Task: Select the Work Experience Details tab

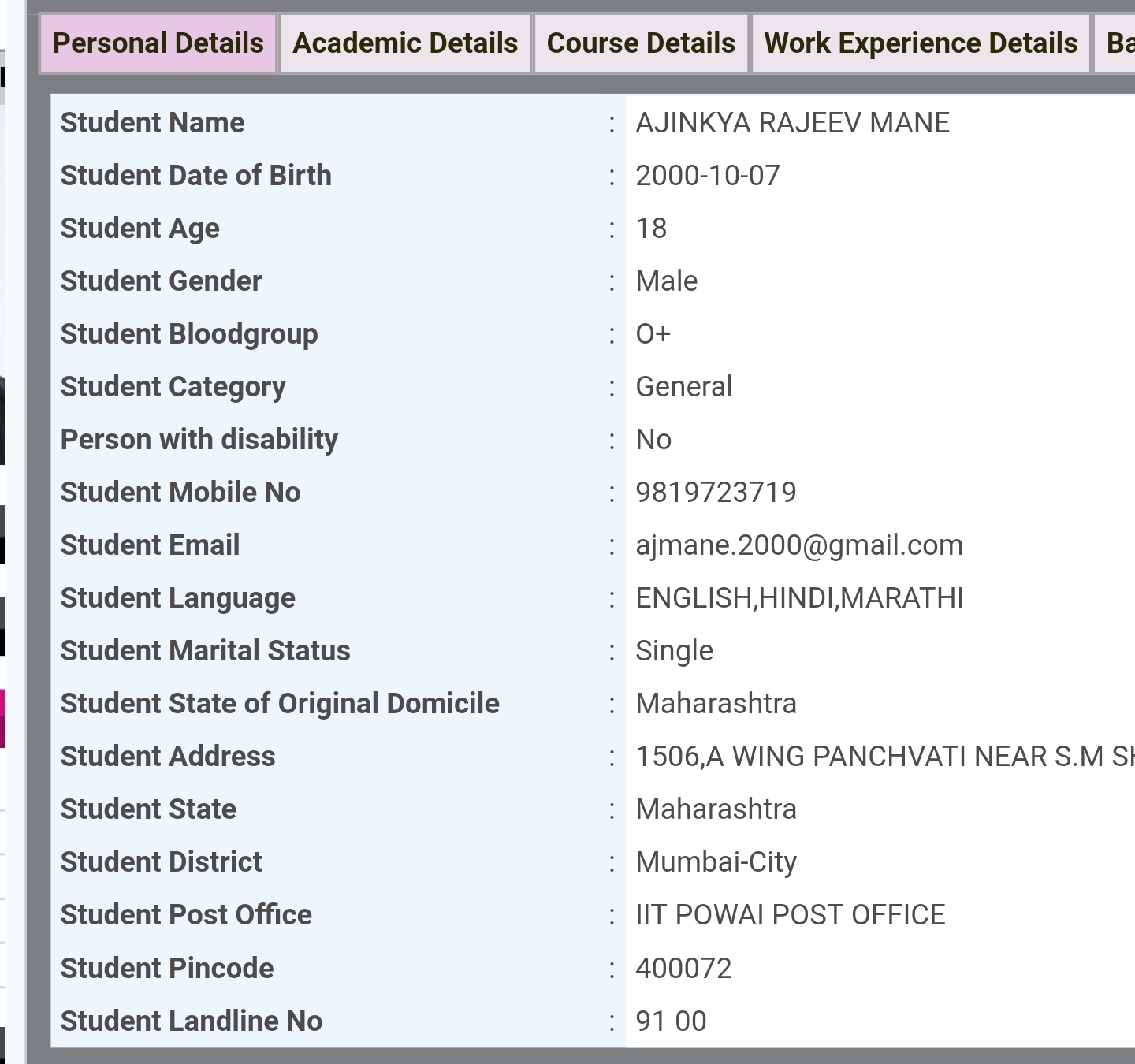Action: [x=919, y=43]
